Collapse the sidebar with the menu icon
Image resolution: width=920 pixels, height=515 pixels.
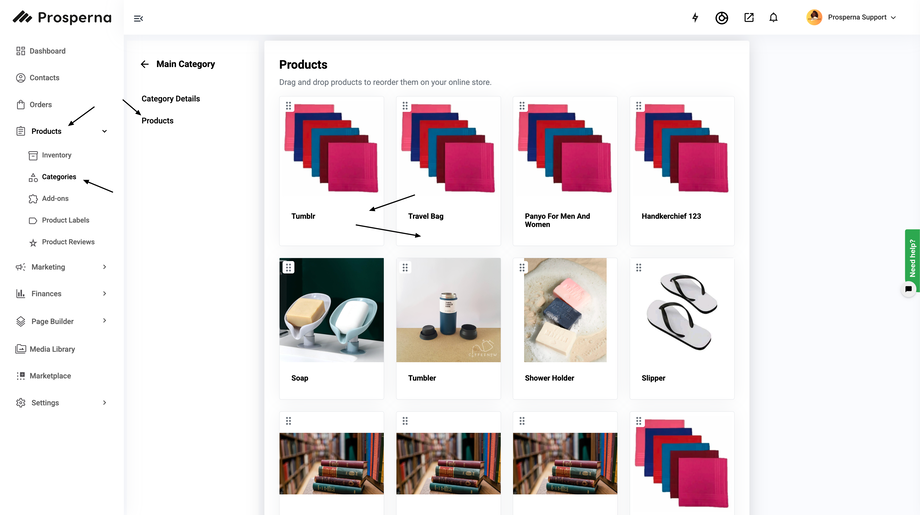138,18
